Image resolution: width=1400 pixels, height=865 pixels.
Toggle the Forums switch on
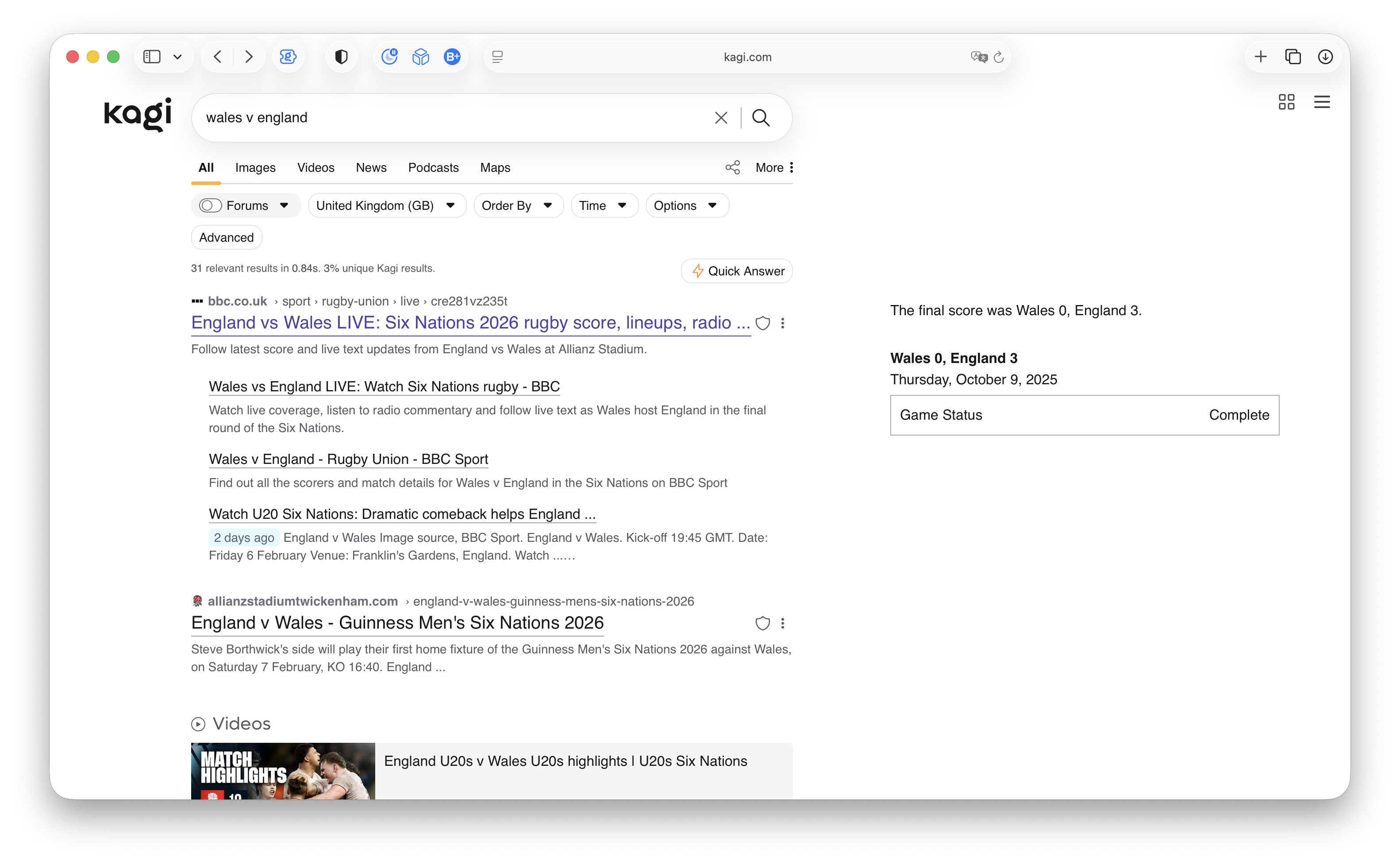pos(210,205)
